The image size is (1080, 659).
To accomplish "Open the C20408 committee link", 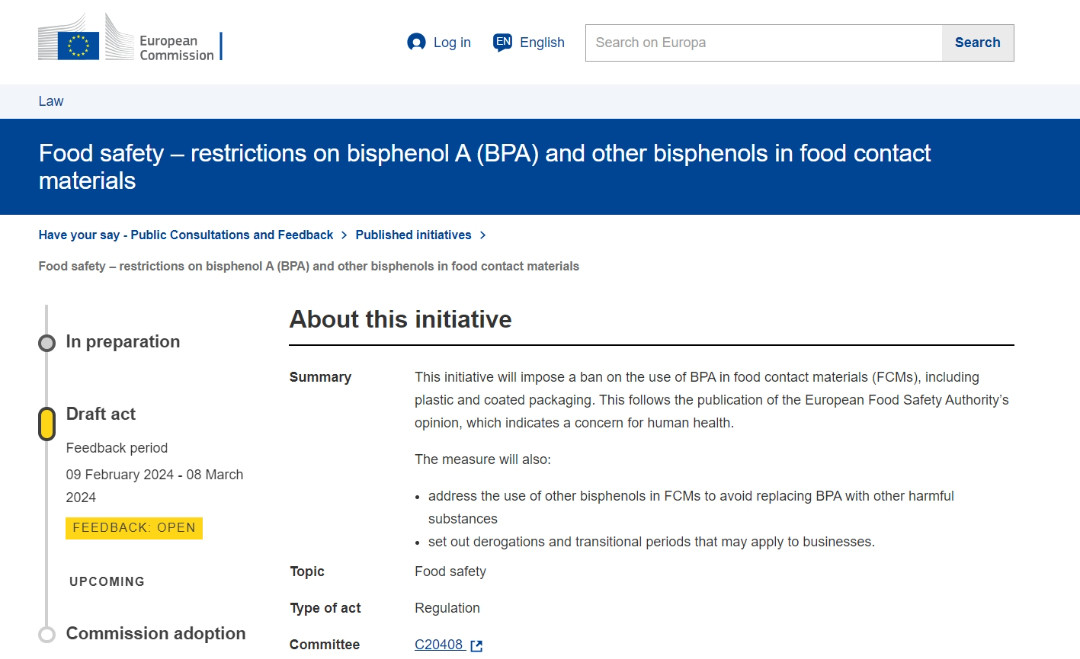I will [x=438, y=645].
